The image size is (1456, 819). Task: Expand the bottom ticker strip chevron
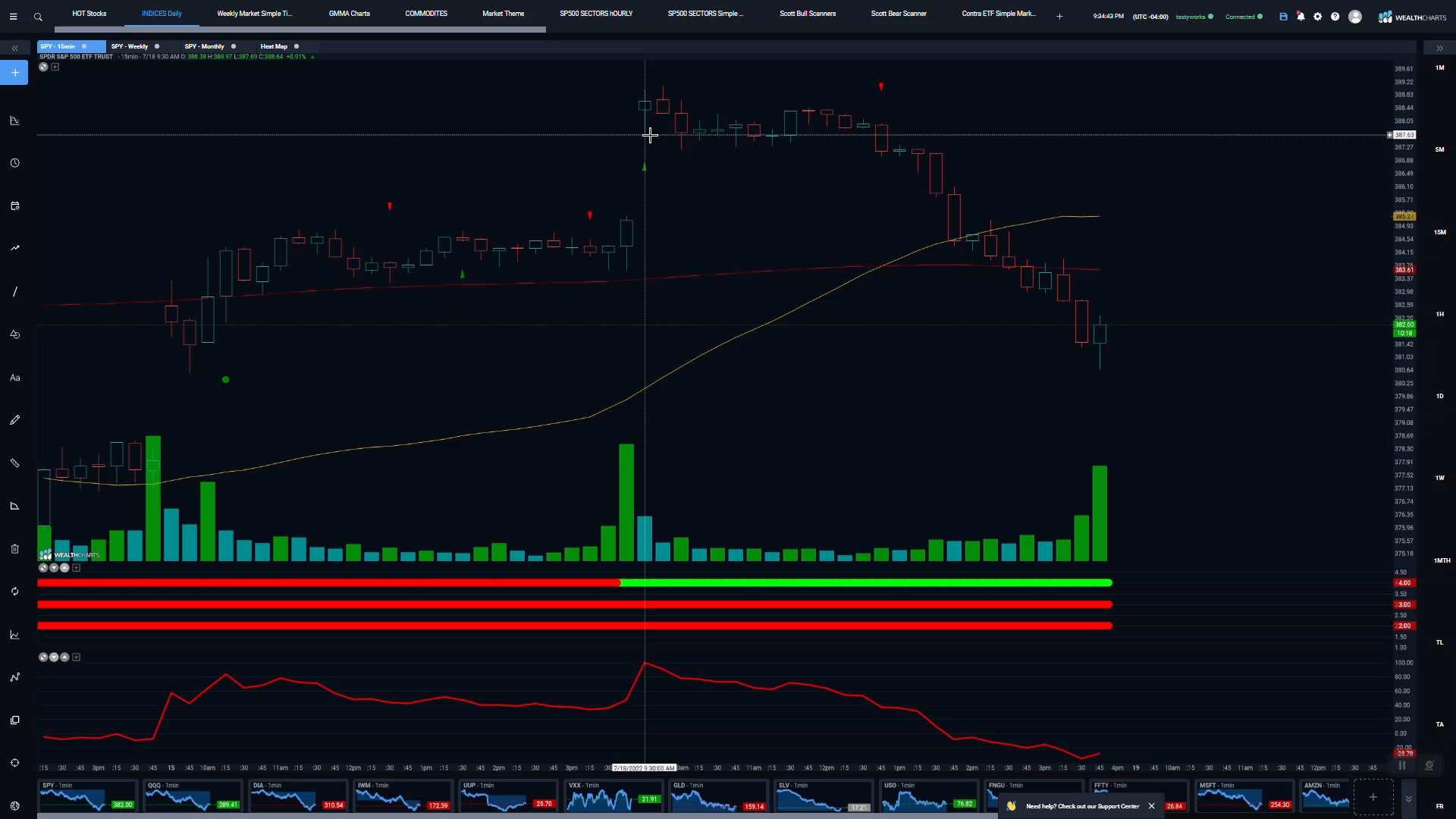pos(1408,799)
